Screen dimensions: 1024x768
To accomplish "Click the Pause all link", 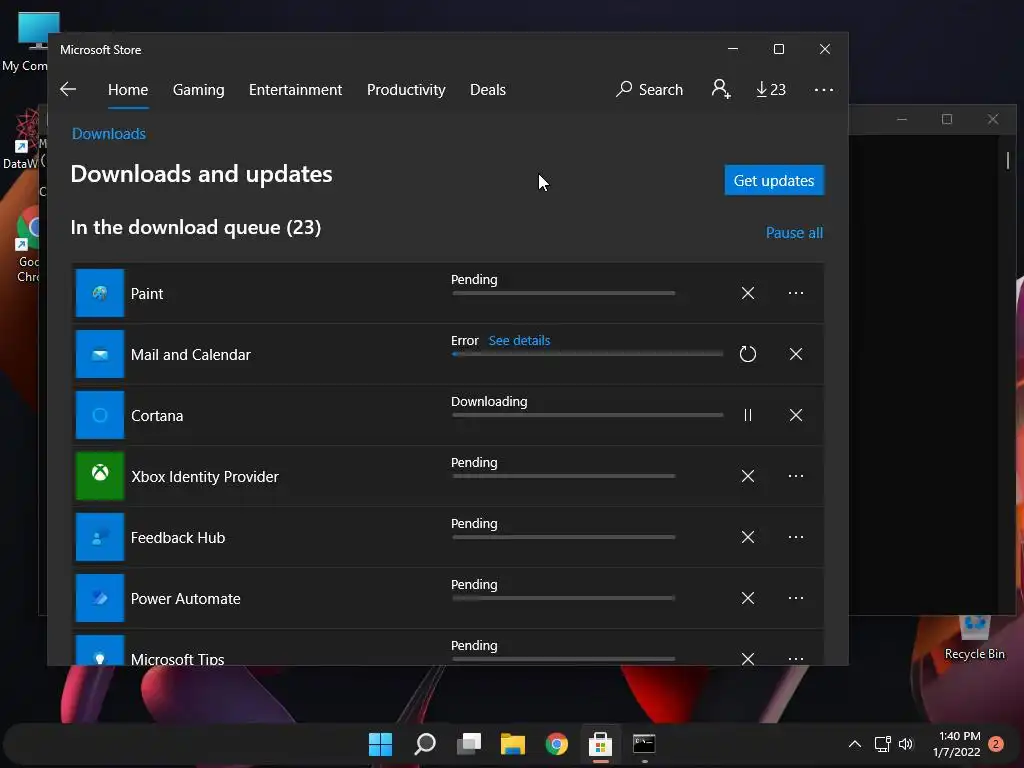I will tap(794, 232).
